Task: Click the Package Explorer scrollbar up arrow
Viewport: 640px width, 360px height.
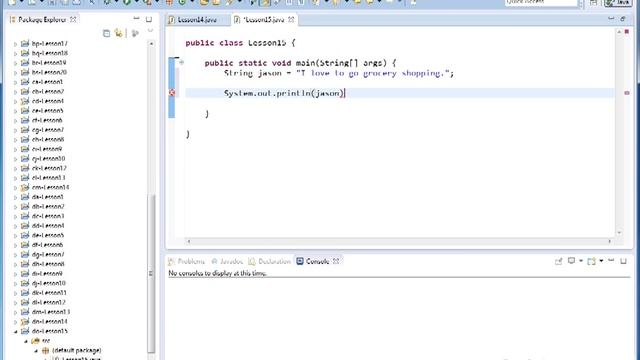Action: point(151,43)
